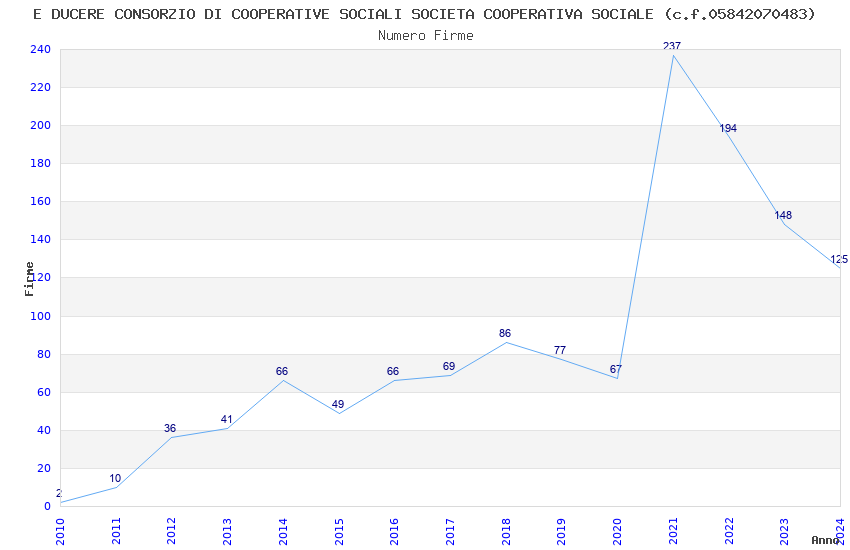Click the y-axis value 40
The image size is (850, 550).
point(44,430)
